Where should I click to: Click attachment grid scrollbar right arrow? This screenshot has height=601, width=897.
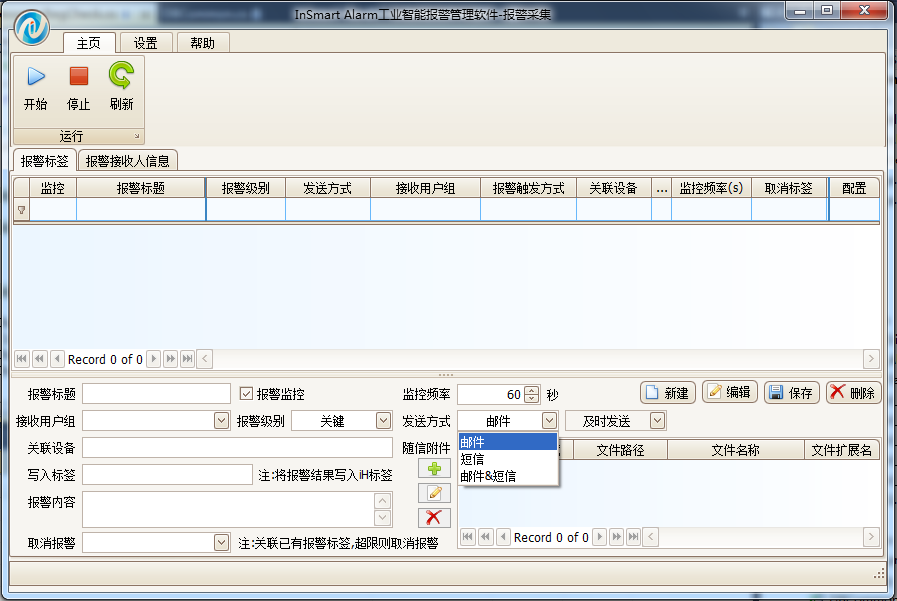click(x=871, y=537)
